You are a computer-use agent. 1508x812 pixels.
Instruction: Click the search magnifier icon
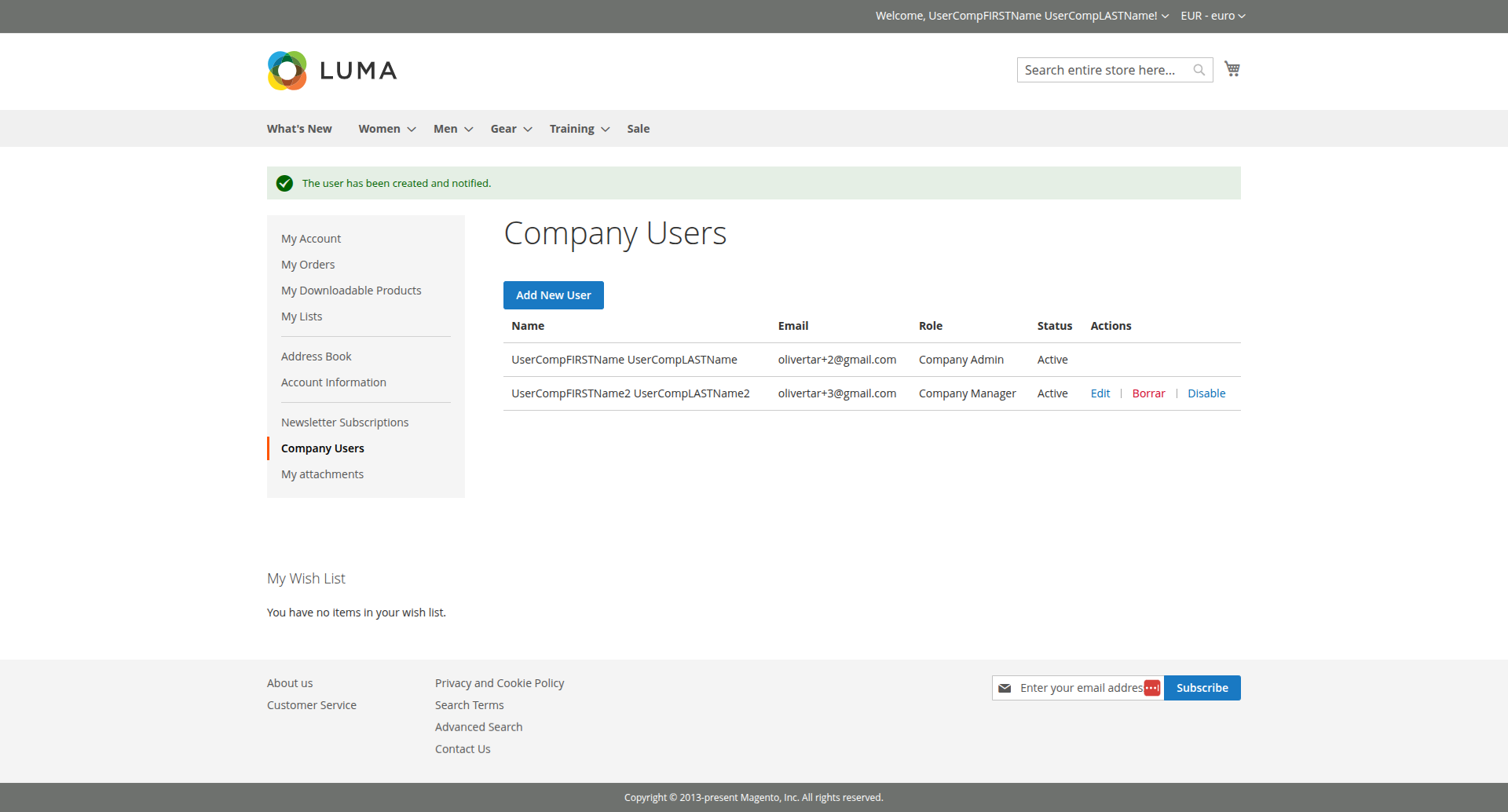pos(1199,69)
